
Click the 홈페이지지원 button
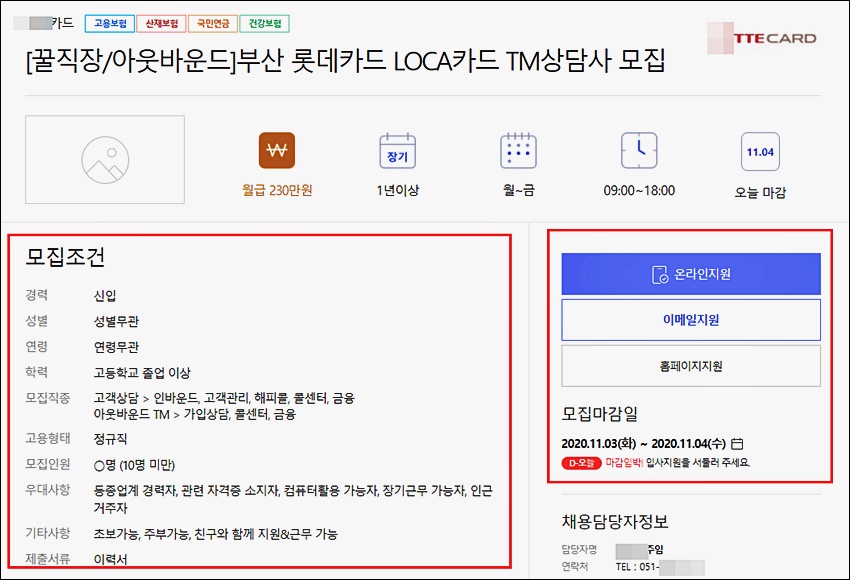(691, 366)
